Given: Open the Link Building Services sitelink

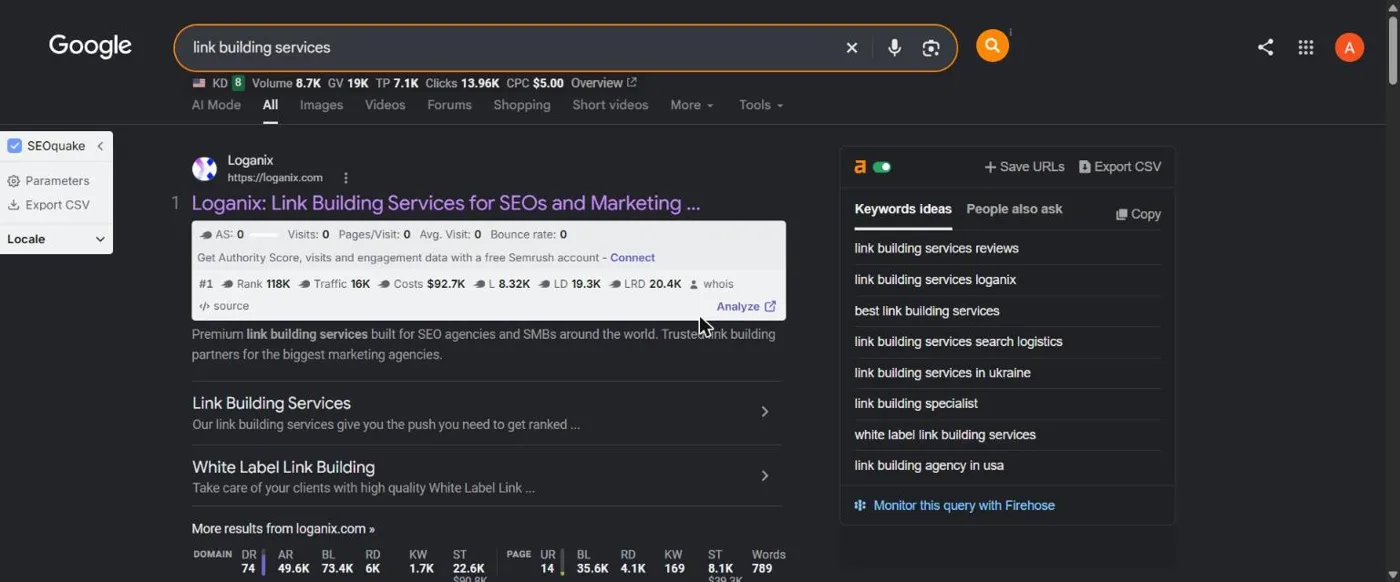Looking at the screenshot, I should 271,403.
